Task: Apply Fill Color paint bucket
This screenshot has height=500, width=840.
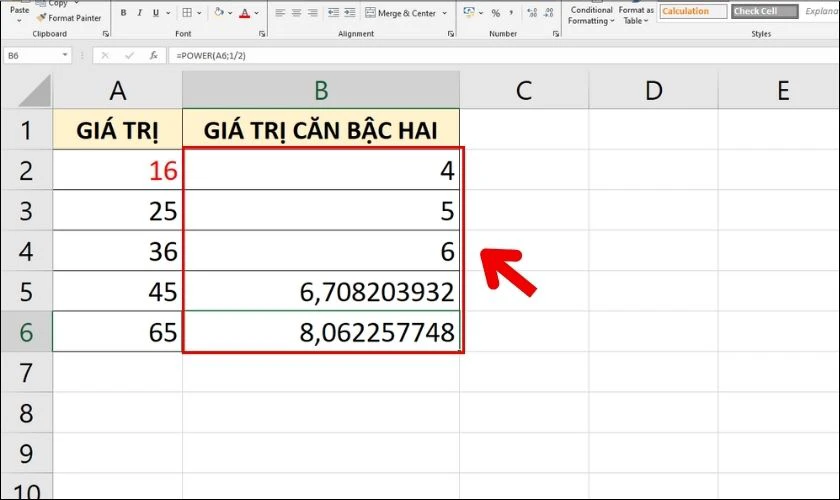Action: (x=219, y=12)
